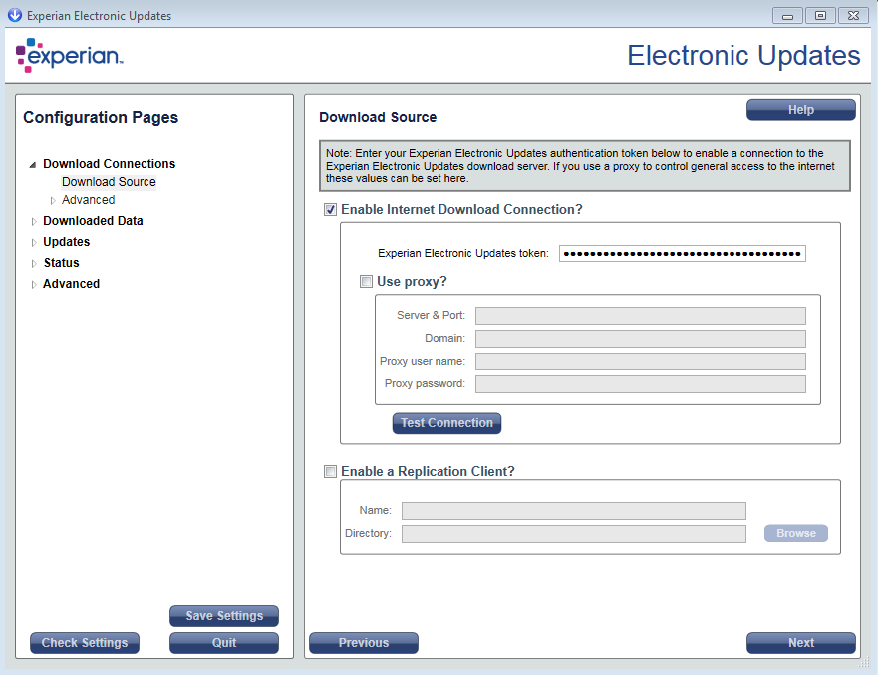Viewport: 878px width, 675px height.
Task: Go to the Next page
Action: pos(800,643)
